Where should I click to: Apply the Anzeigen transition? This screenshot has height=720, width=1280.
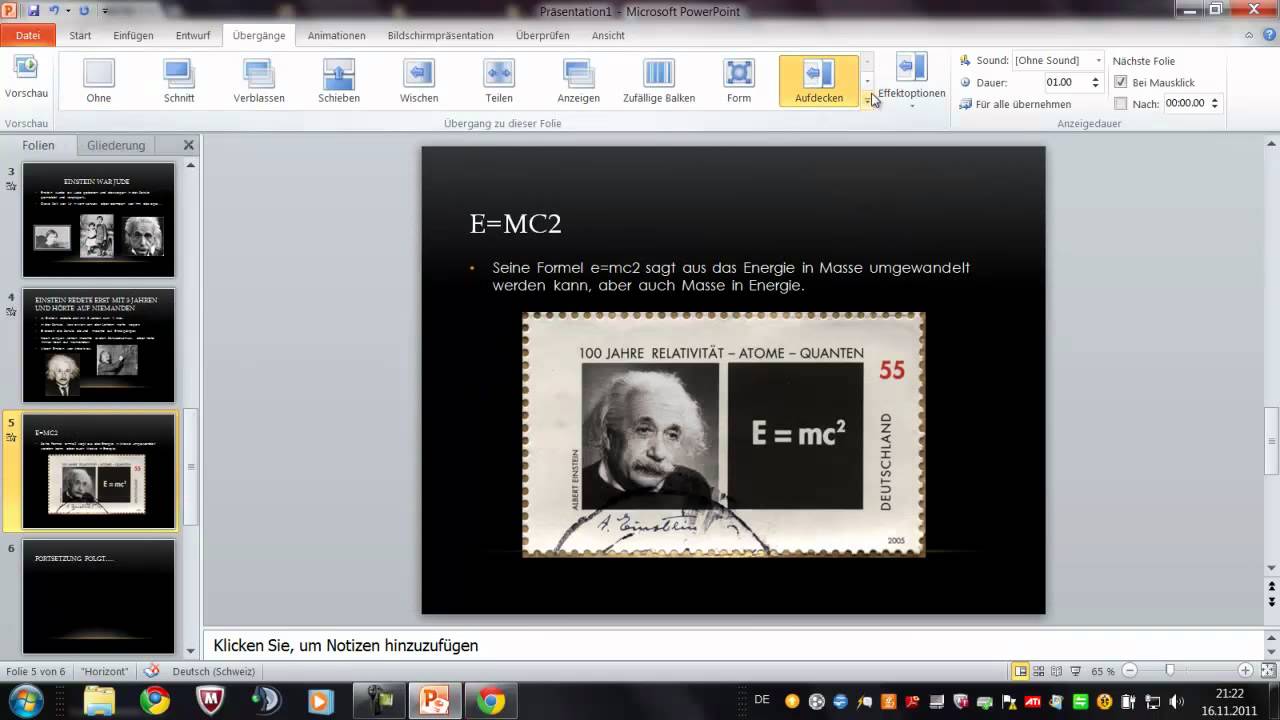point(579,81)
